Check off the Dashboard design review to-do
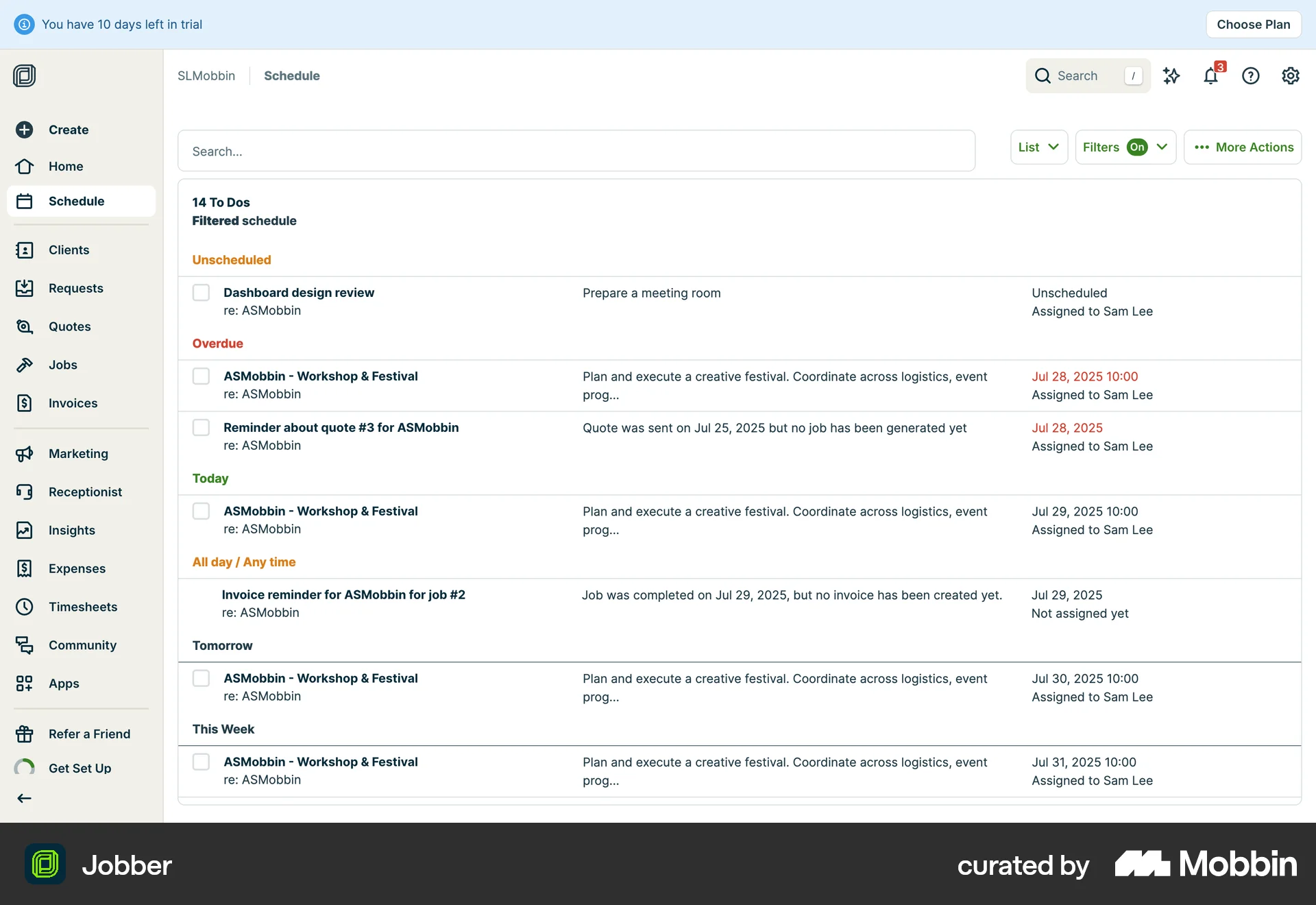 [x=201, y=292]
